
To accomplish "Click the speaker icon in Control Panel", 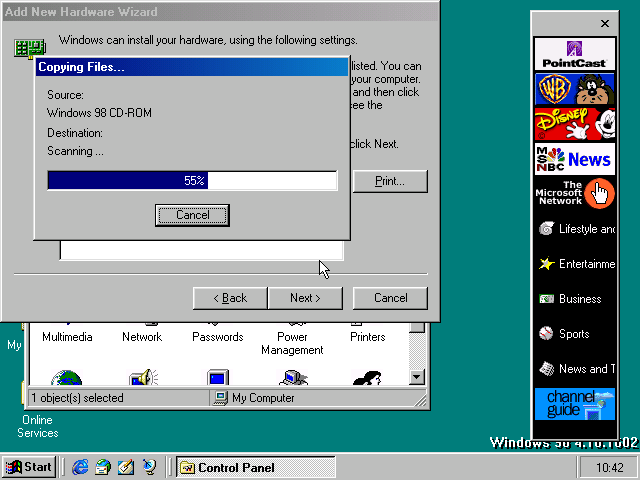I will pos(143,378).
